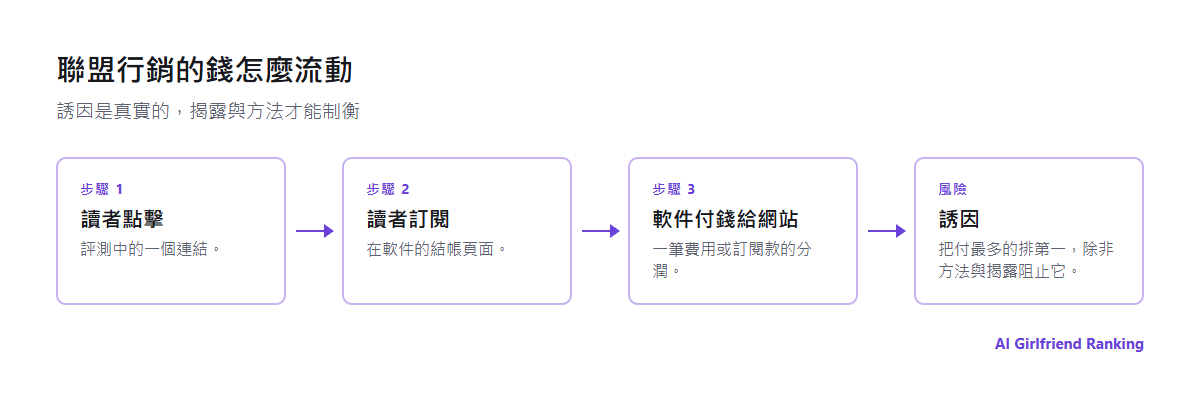Viewport: 1200px width, 393px height.
Task: Click the 步驟 3 label
Action: [x=674, y=189]
